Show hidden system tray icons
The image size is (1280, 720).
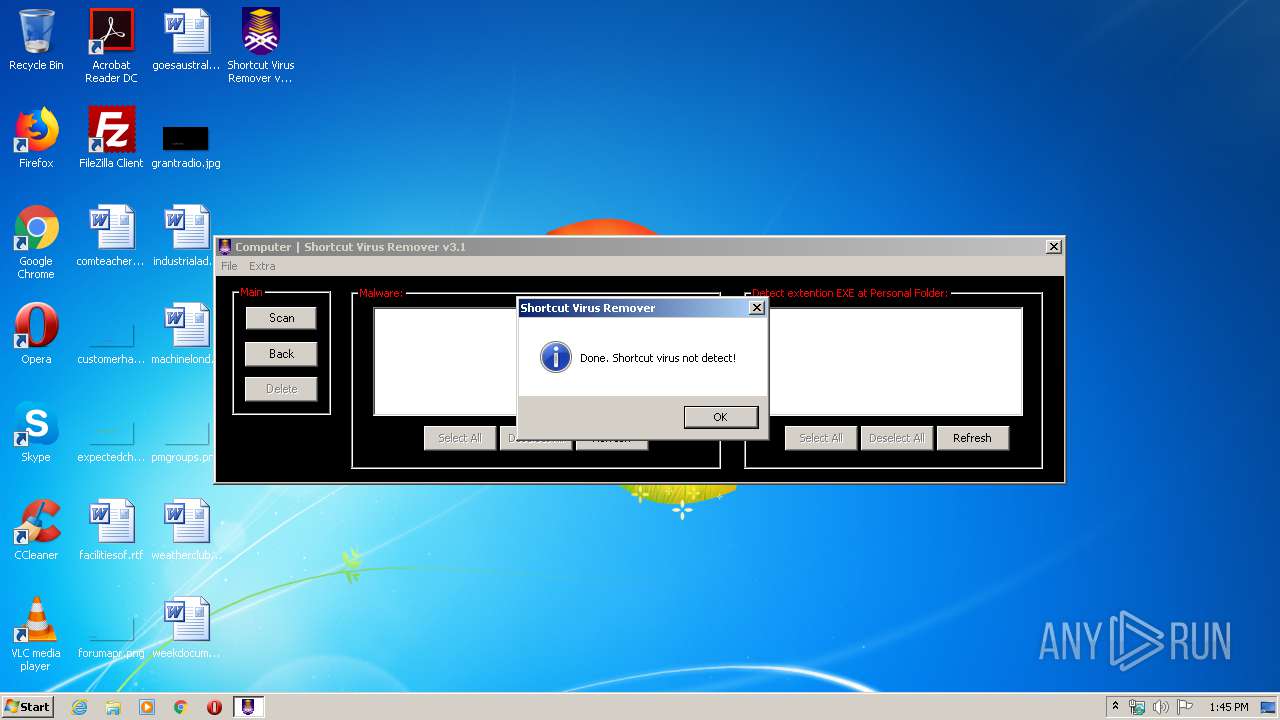[1115, 707]
